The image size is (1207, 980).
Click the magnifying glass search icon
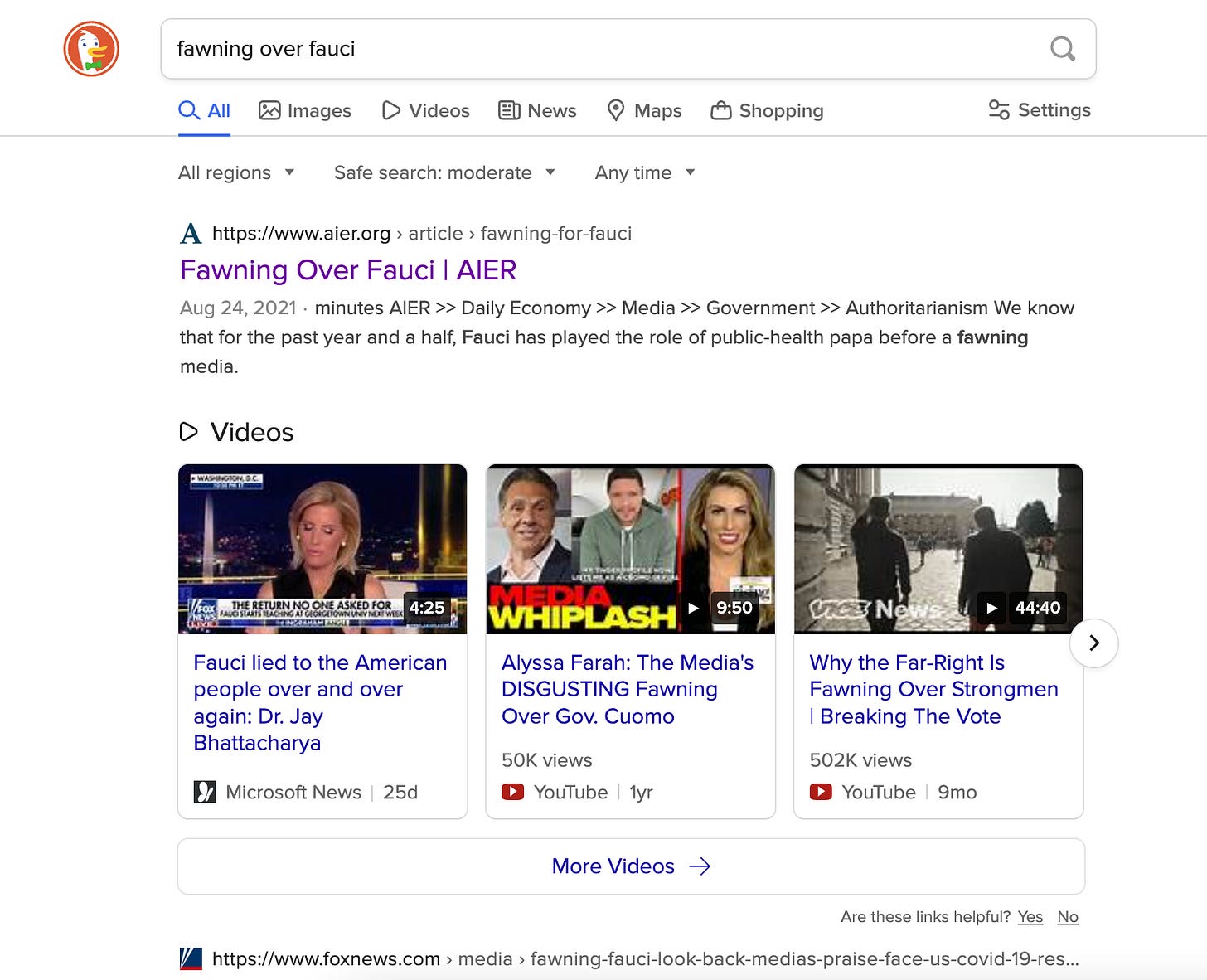coord(1062,49)
